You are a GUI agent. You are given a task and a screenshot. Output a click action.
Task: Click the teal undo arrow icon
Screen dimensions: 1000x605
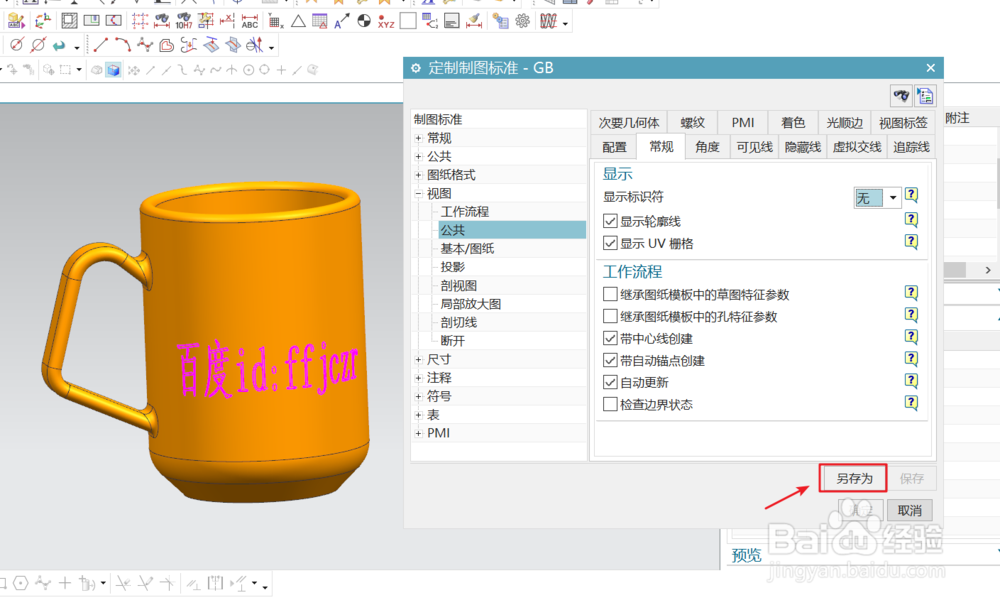coord(59,45)
